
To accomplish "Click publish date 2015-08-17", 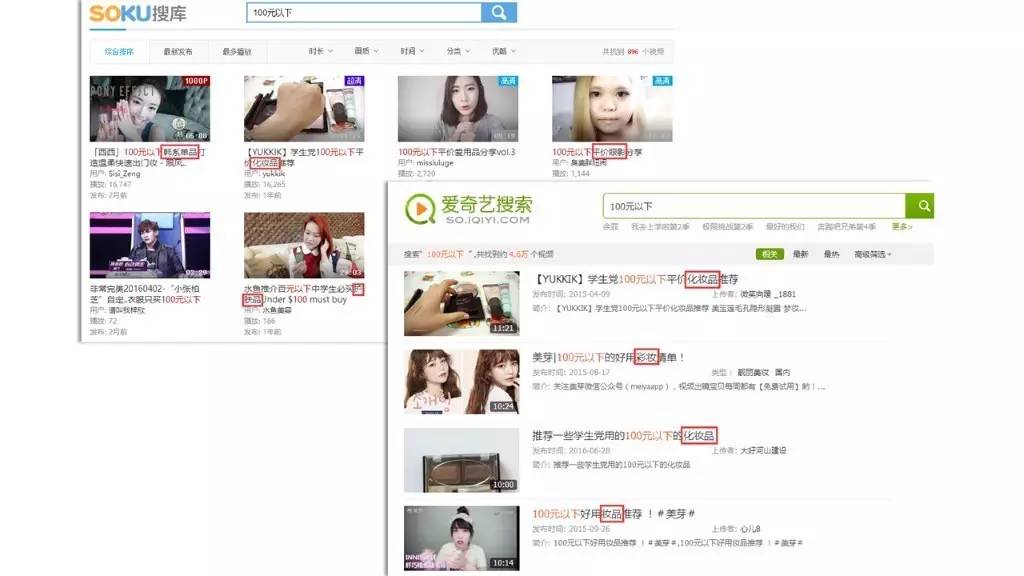I will tap(589, 372).
